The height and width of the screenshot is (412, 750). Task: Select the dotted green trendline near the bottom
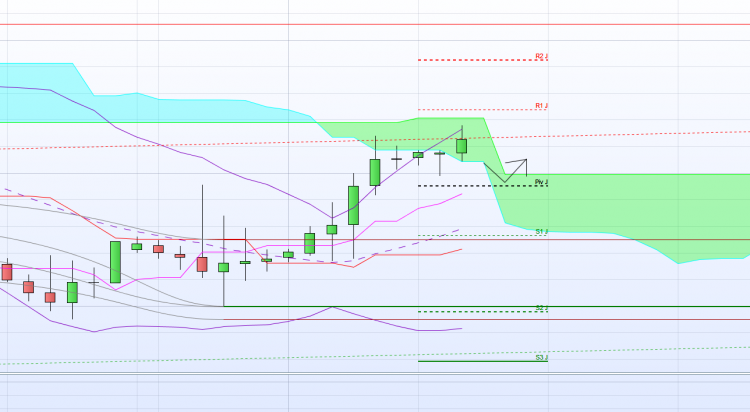[x=375, y=356]
